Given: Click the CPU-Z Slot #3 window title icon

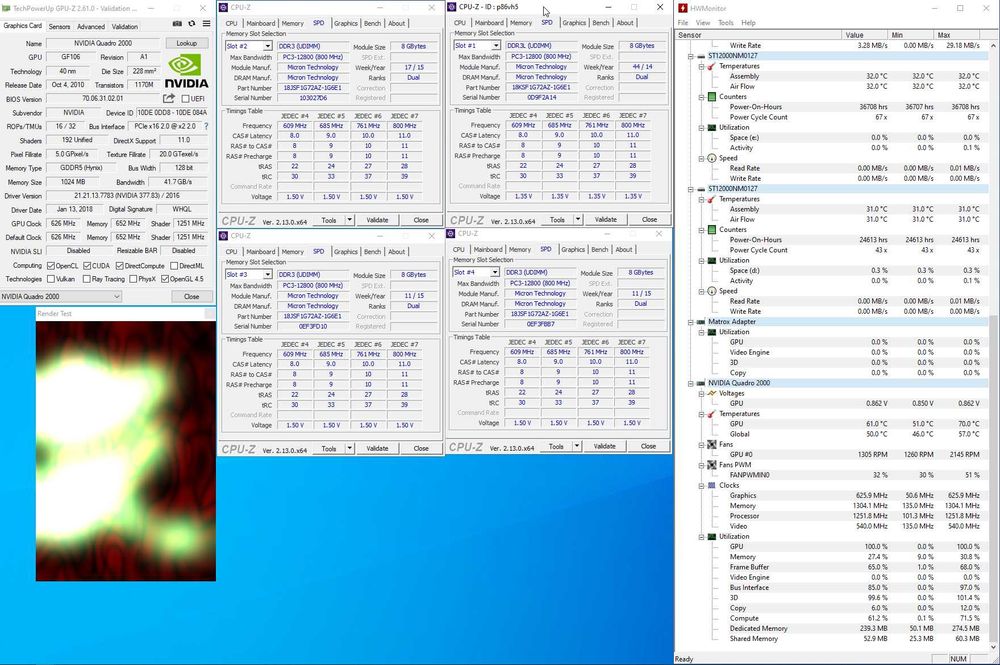Looking at the screenshot, I should pos(224,236).
